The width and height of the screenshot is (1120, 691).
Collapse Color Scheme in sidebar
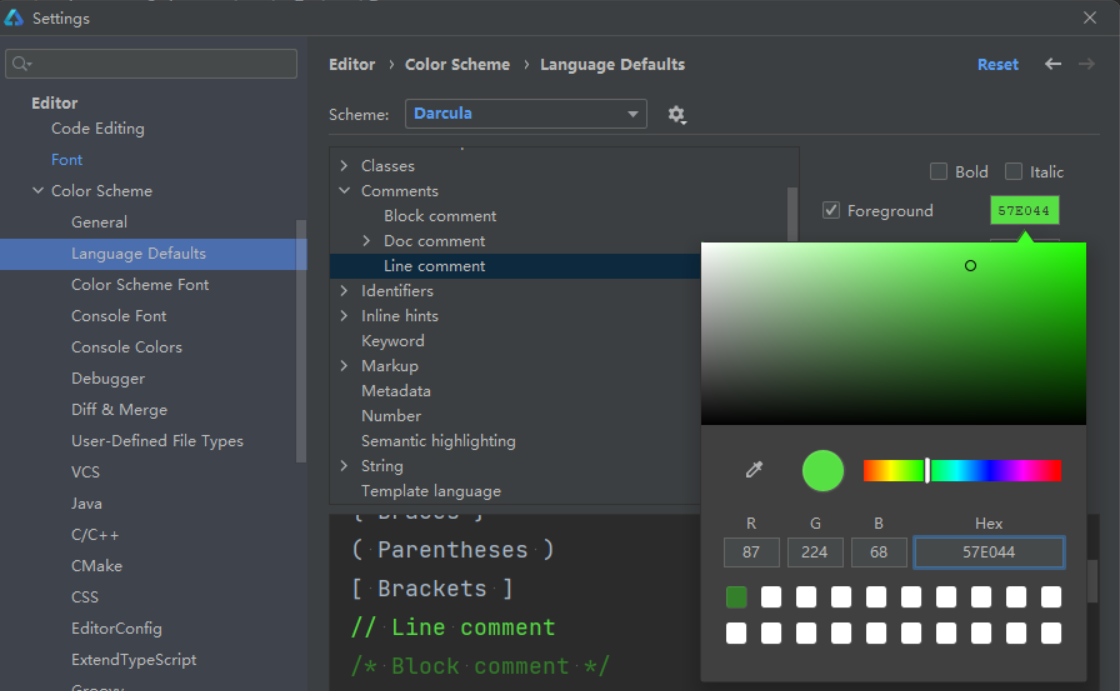tap(38, 191)
